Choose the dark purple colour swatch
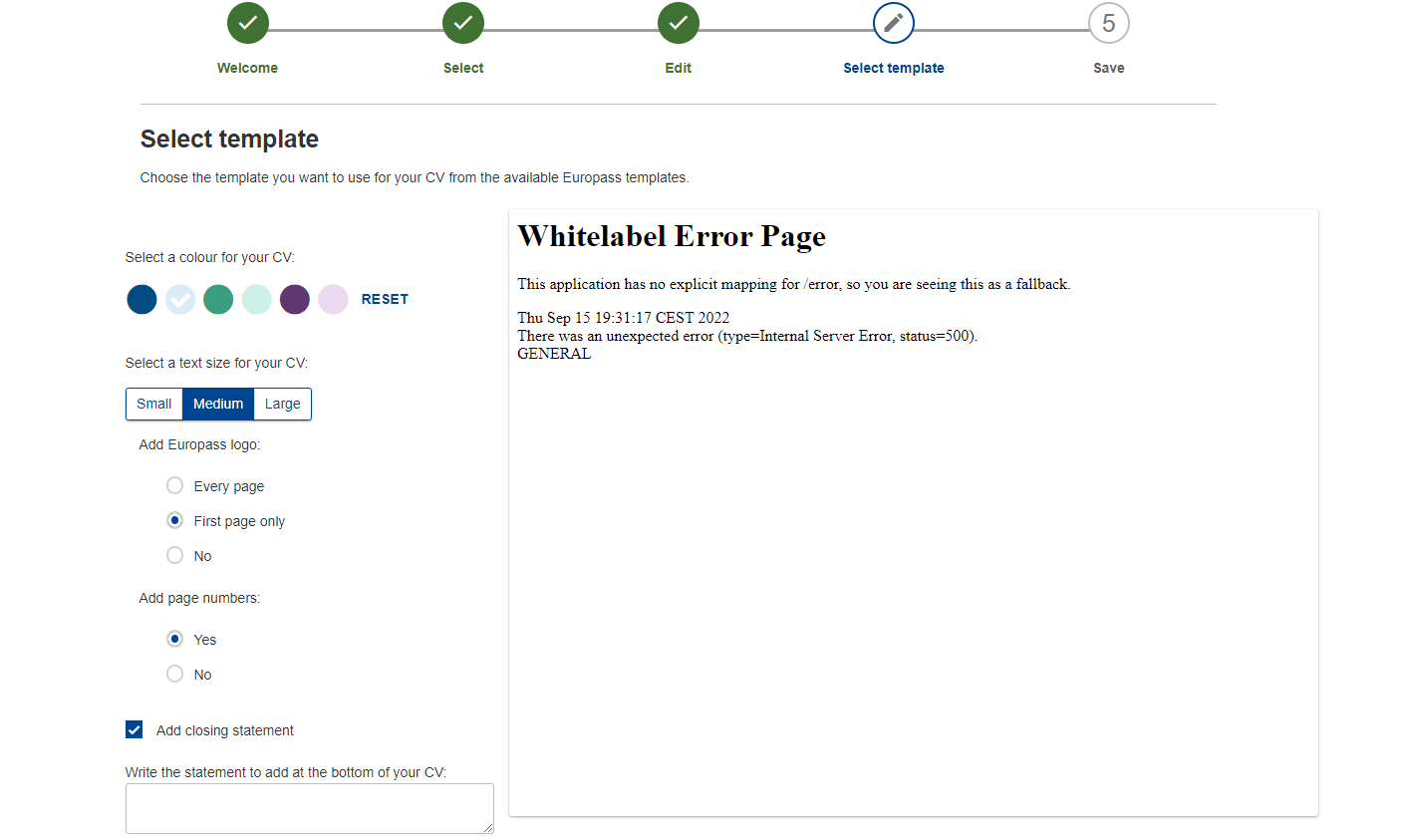This screenshot has width=1408, height=840. click(295, 299)
